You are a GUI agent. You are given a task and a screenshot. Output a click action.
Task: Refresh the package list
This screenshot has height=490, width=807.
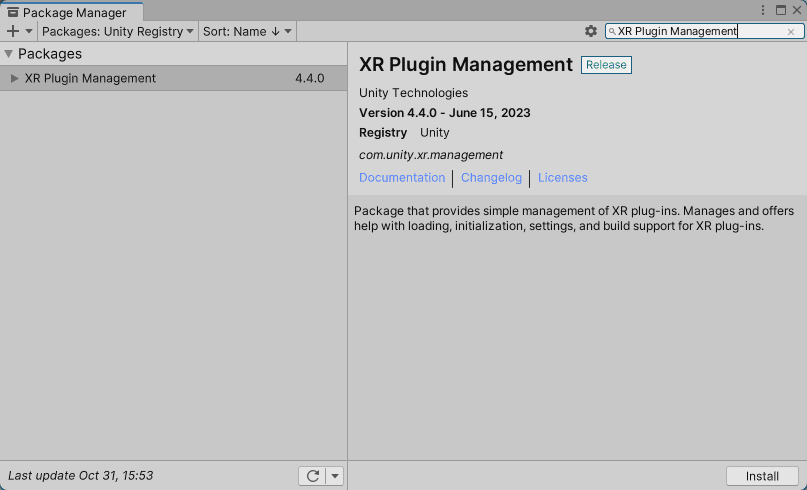[312, 476]
